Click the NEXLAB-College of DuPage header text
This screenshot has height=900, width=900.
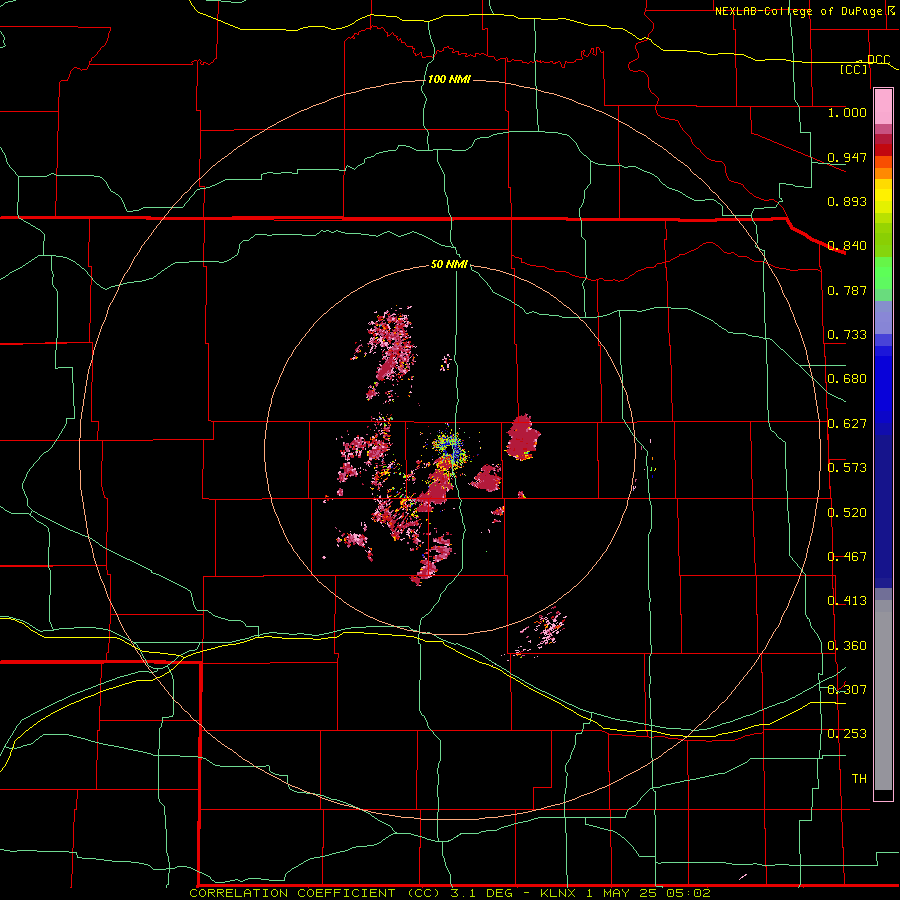[x=799, y=11]
